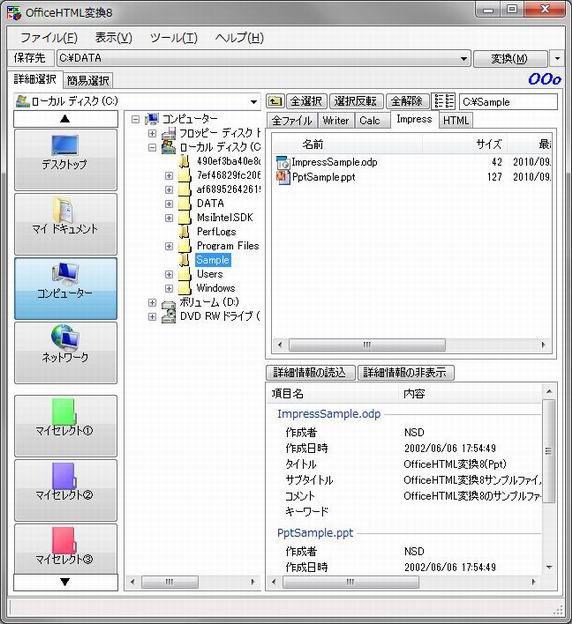This screenshot has width=572, height=624.
Task: Switch to the Writer file tab
Action: point(336,121)
